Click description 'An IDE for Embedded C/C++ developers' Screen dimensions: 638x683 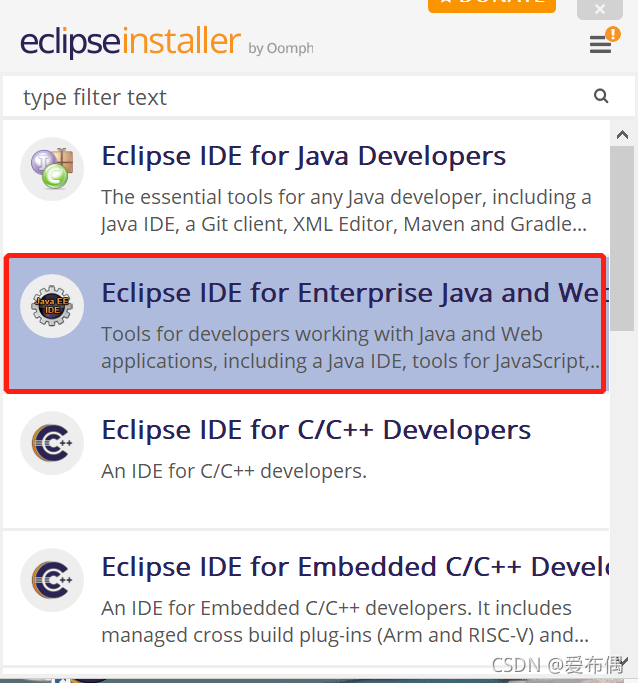(x=345, y=622)
